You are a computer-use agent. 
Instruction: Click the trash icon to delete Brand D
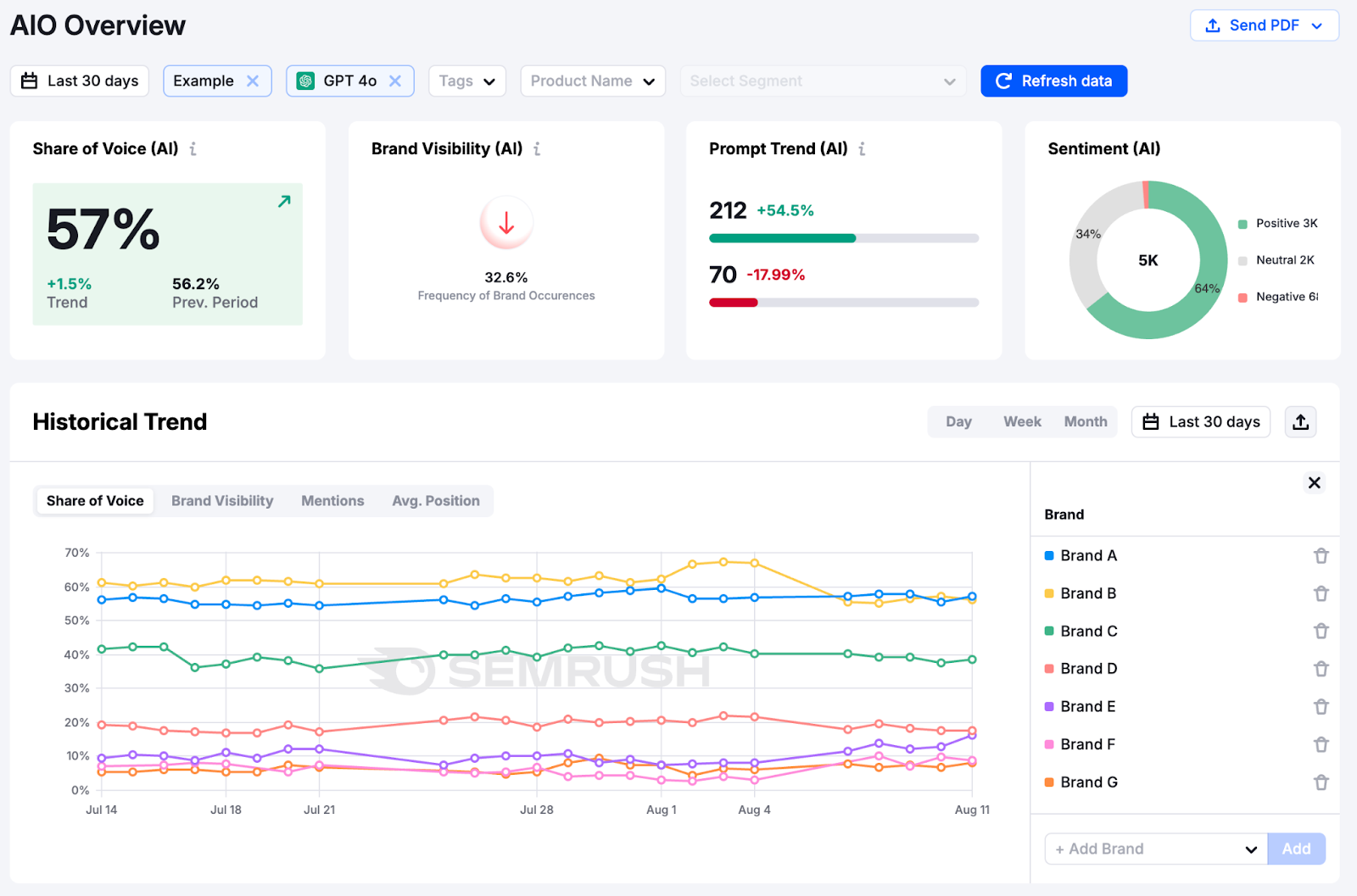[x=1321, y=669]
